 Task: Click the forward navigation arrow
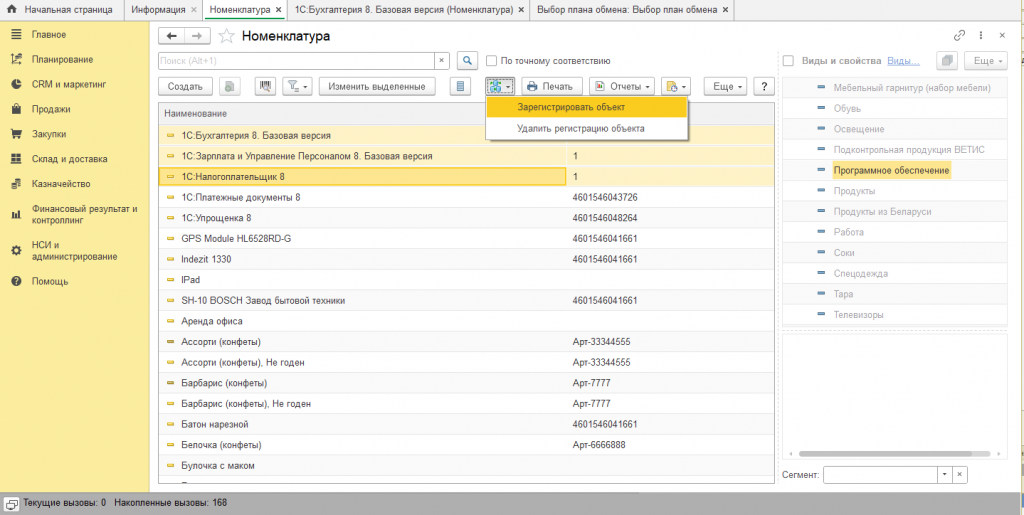click(198, 36)
